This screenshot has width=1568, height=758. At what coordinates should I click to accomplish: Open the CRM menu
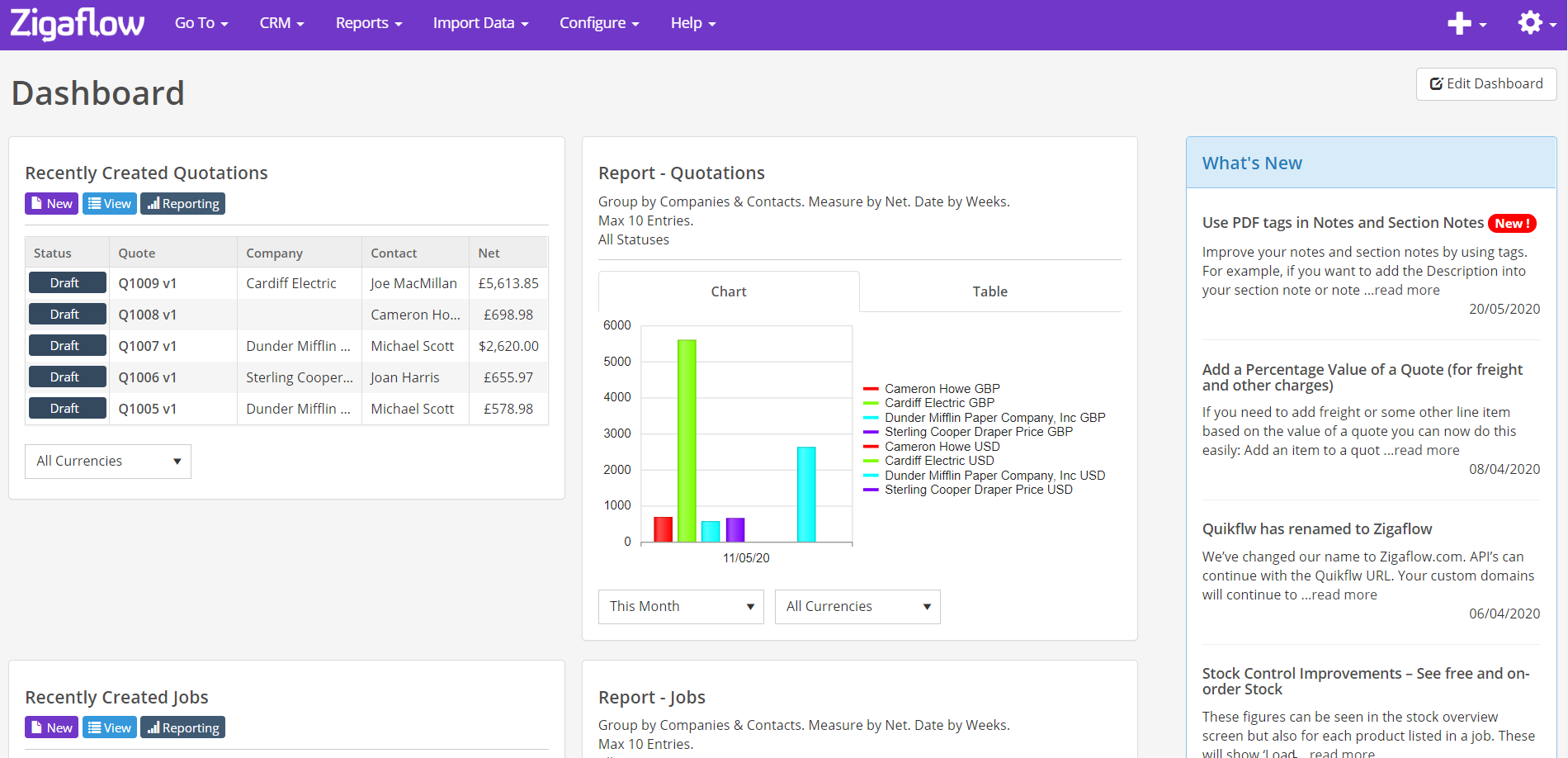point(281,23)
